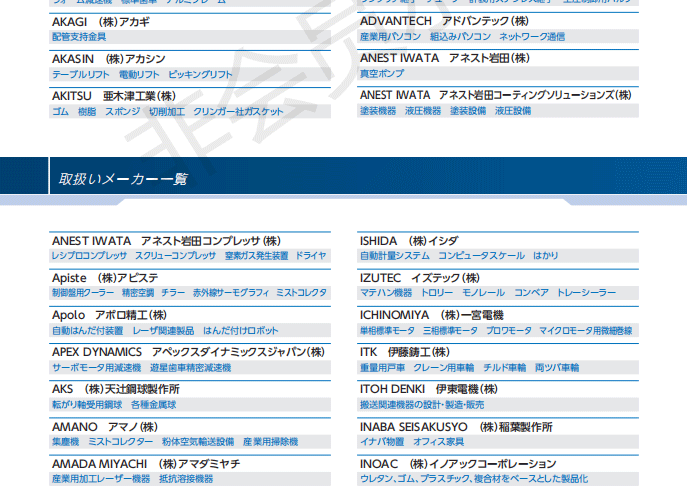Viewport: 687px width, 486px height.
Task: Click the 組込みパソコン keyword
Action: click(x=460, y=36)
